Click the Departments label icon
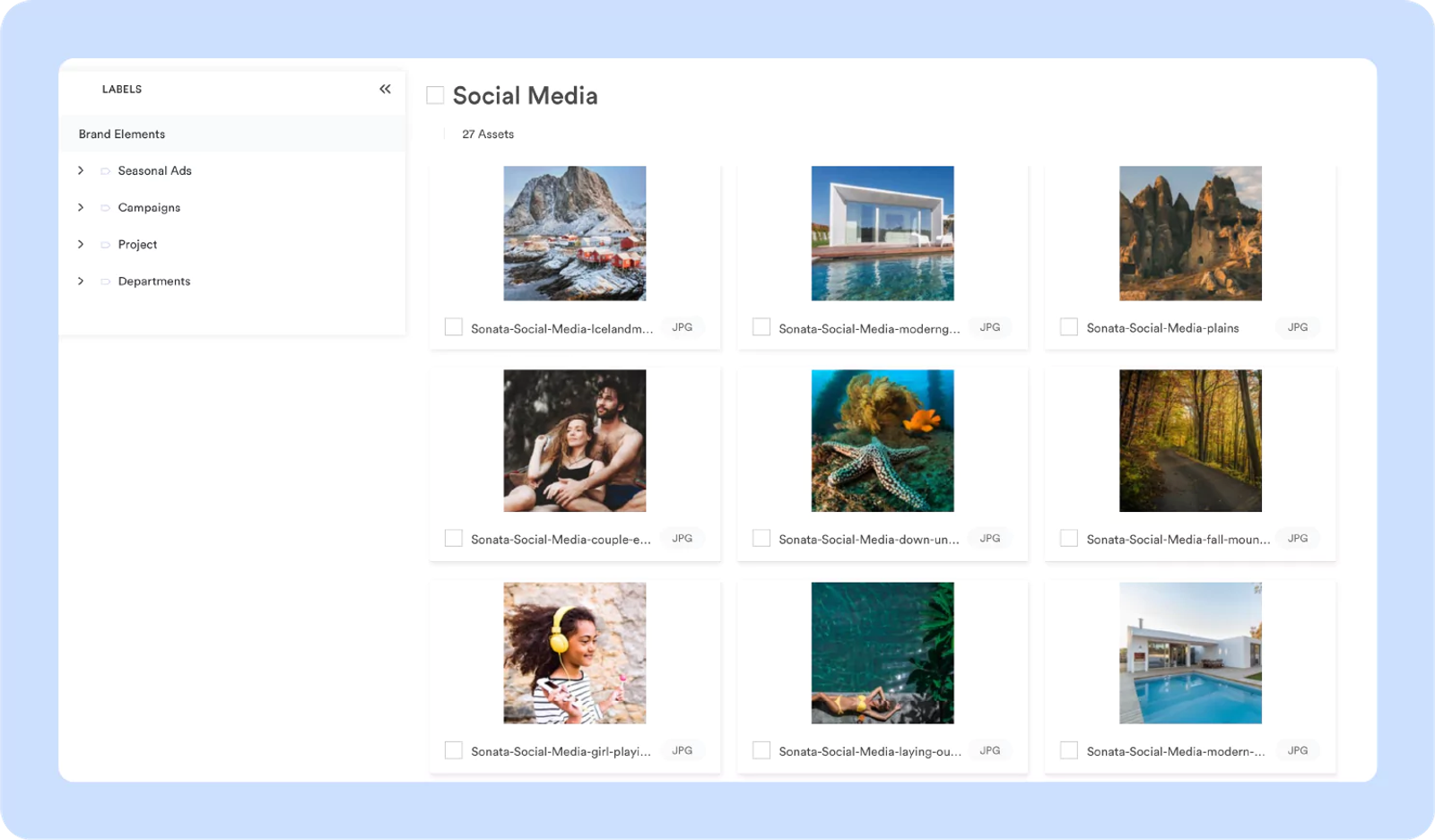Viewport: 1435px width, 840px height. tap(106, 281)
